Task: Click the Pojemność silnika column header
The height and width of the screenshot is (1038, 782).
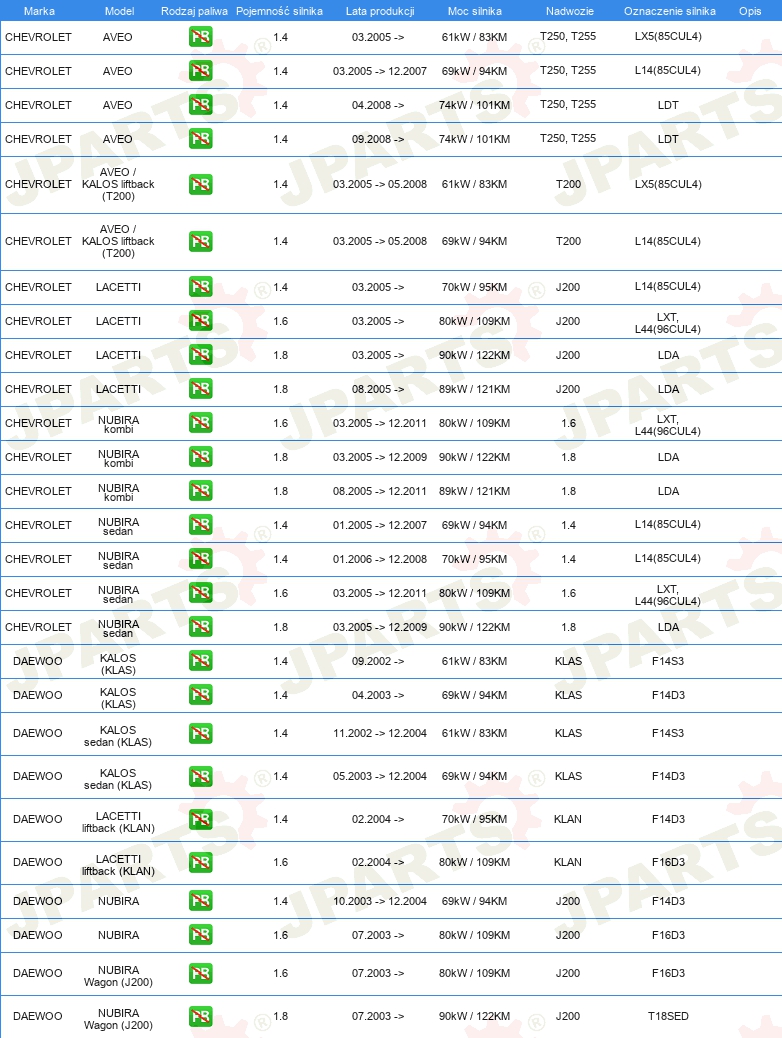Action: point(279,11)
